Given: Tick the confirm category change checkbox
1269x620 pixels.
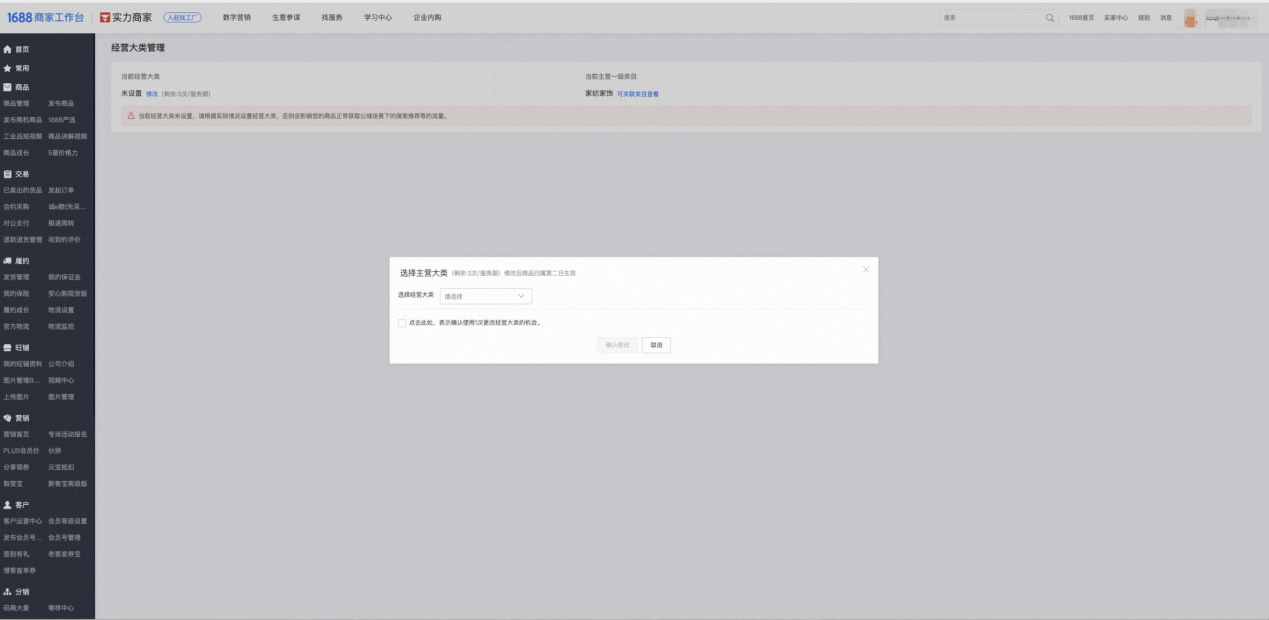Looking at the screenshot, I should (x=402, y=323).
